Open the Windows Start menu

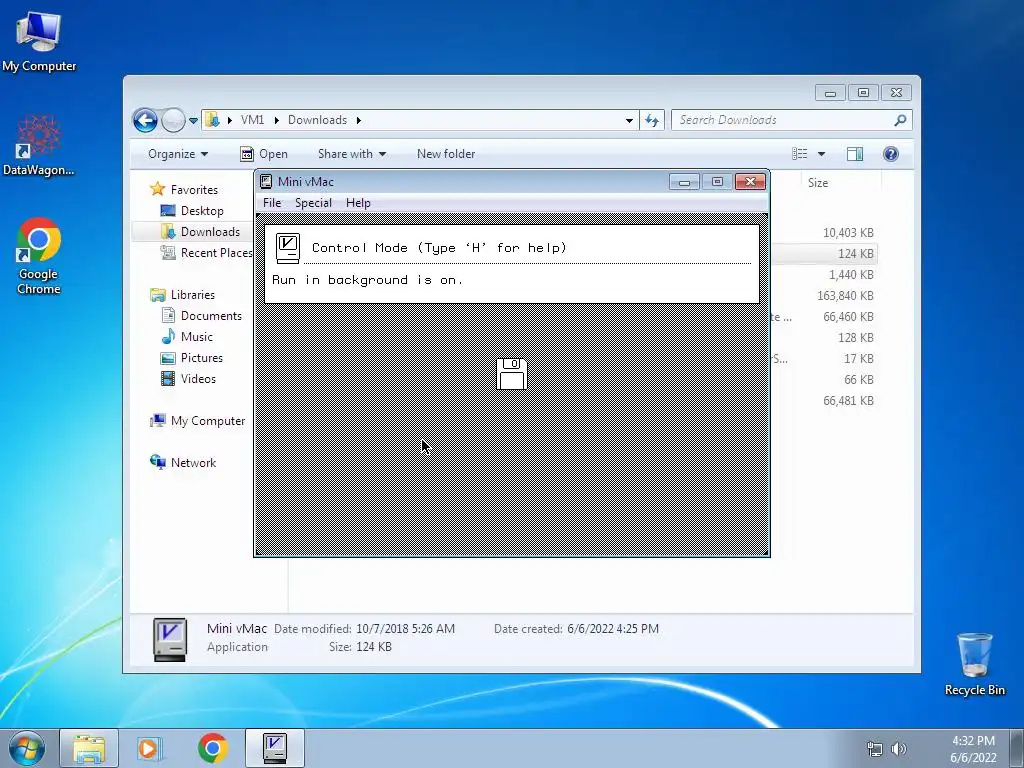click(27, 748)
